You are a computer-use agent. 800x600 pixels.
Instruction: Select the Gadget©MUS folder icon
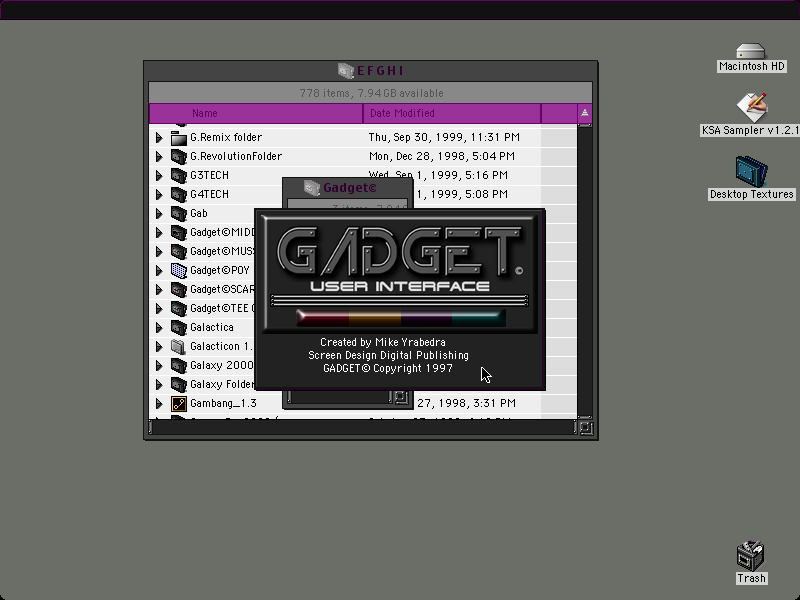click(179, 251)
